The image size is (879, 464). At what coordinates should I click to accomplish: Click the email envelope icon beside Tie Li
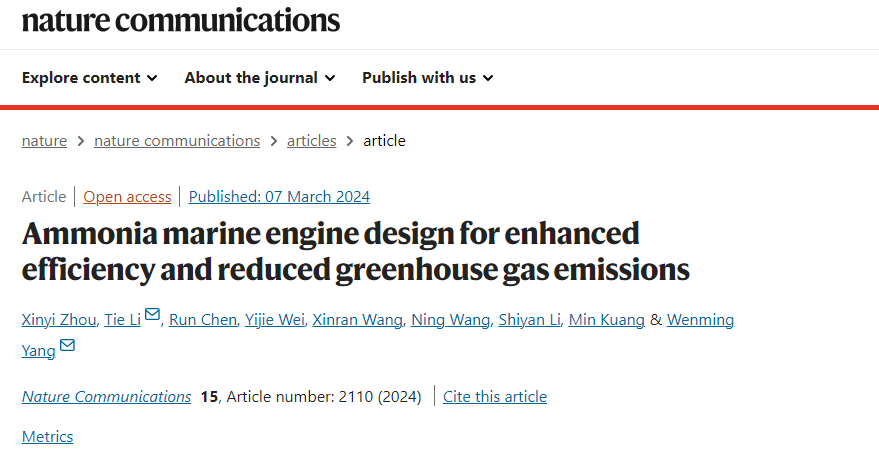152,314
